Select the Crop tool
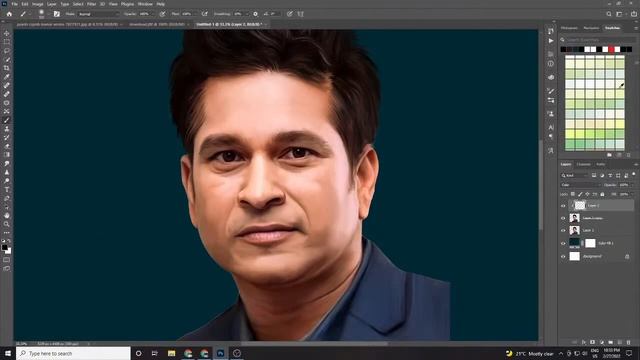 (x=7, y=68)
